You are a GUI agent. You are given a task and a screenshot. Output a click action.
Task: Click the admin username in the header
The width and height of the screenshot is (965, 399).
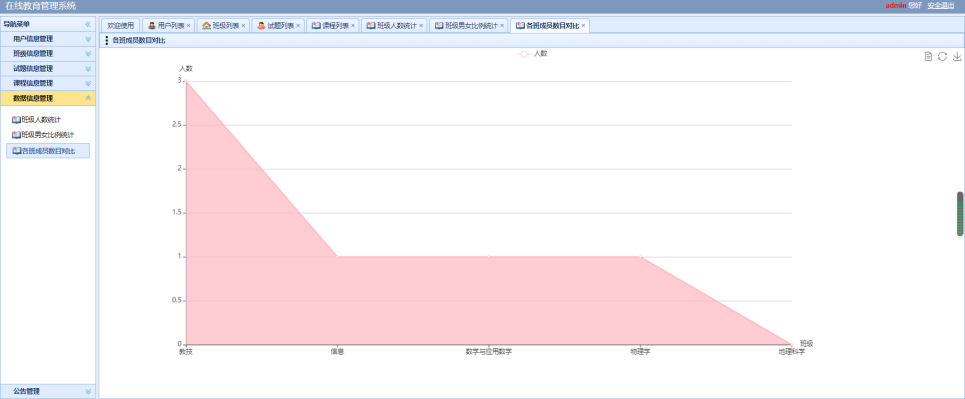click(895, 6)
